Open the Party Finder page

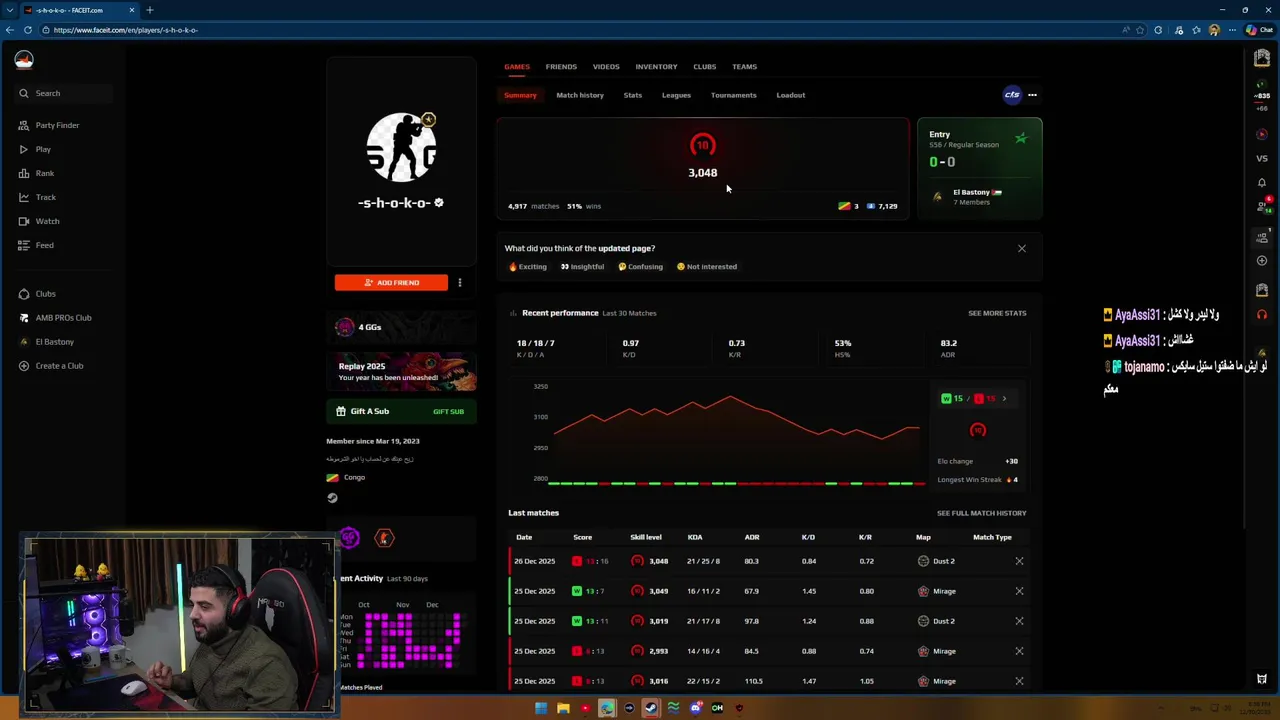click(x=48, y=125)
